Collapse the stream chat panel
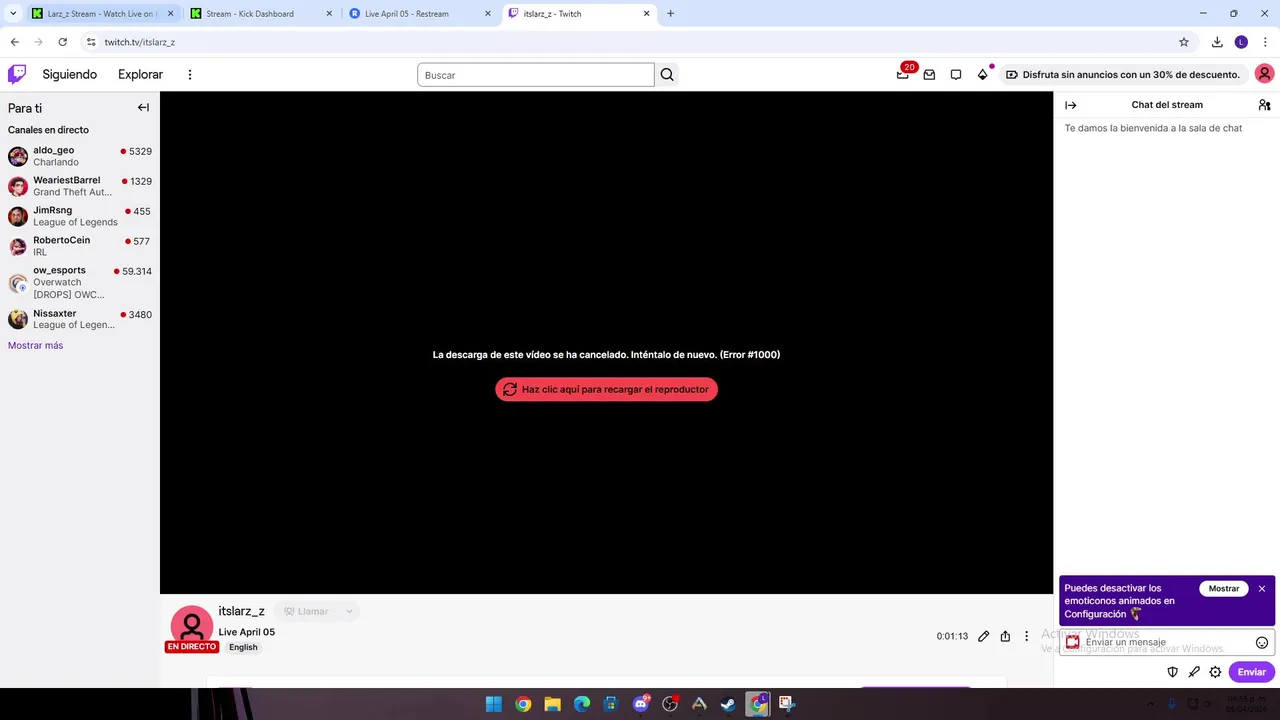Image resolution: width=1280 pixels, height=720 pixels. click(1071, 105)
